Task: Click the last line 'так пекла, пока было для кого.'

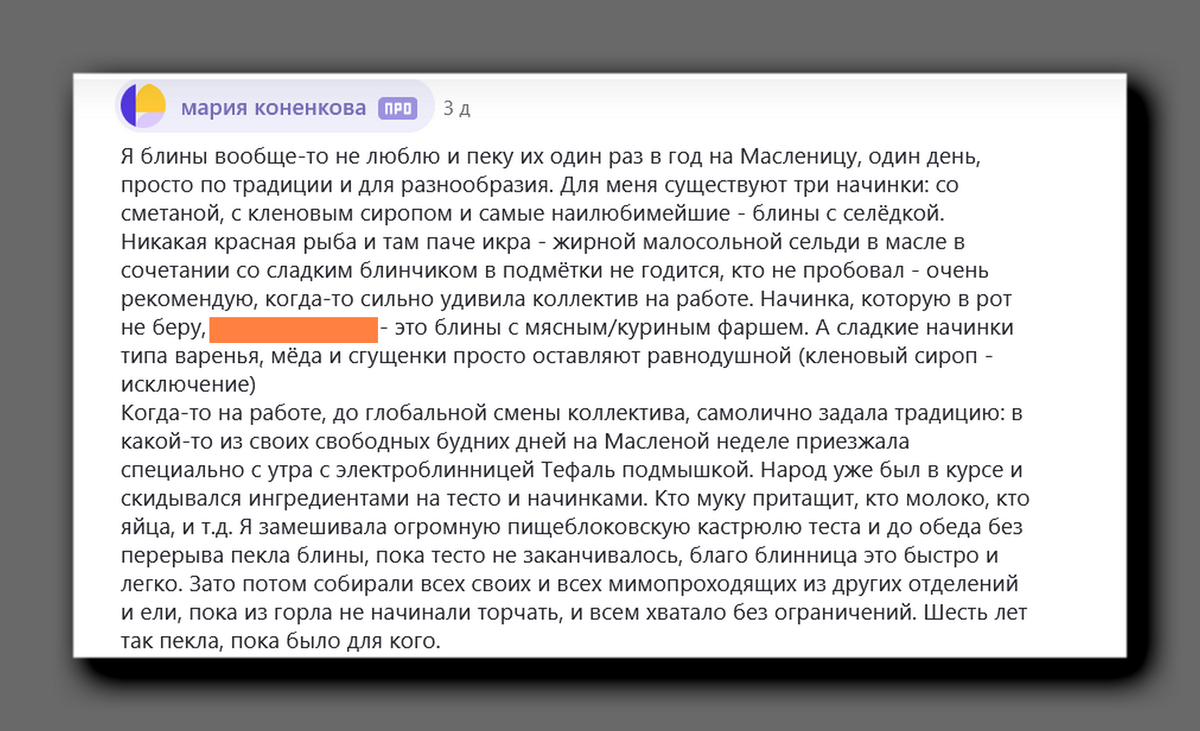Action: tap(279, 641)
